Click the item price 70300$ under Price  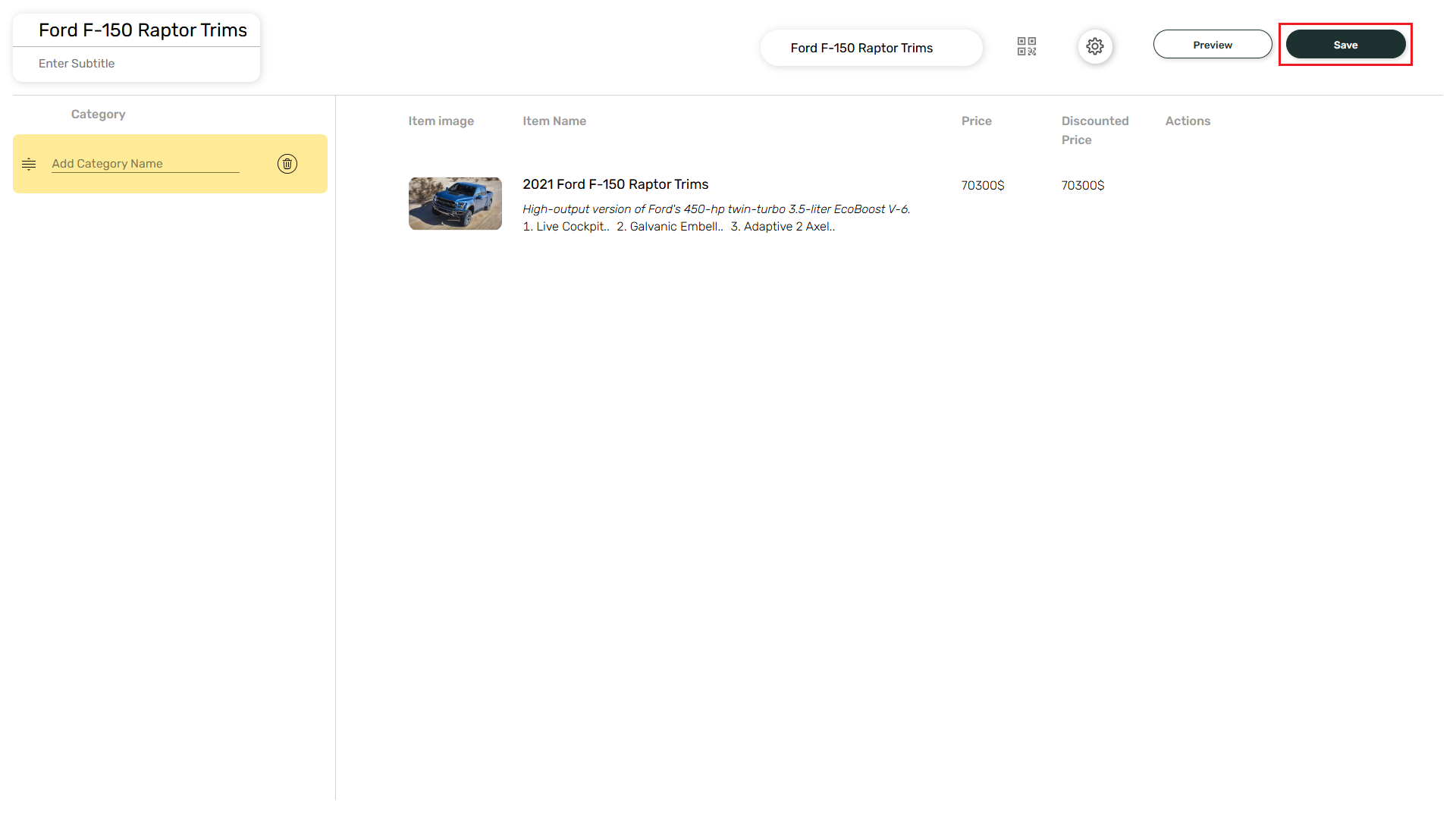(x=982, y=186)
